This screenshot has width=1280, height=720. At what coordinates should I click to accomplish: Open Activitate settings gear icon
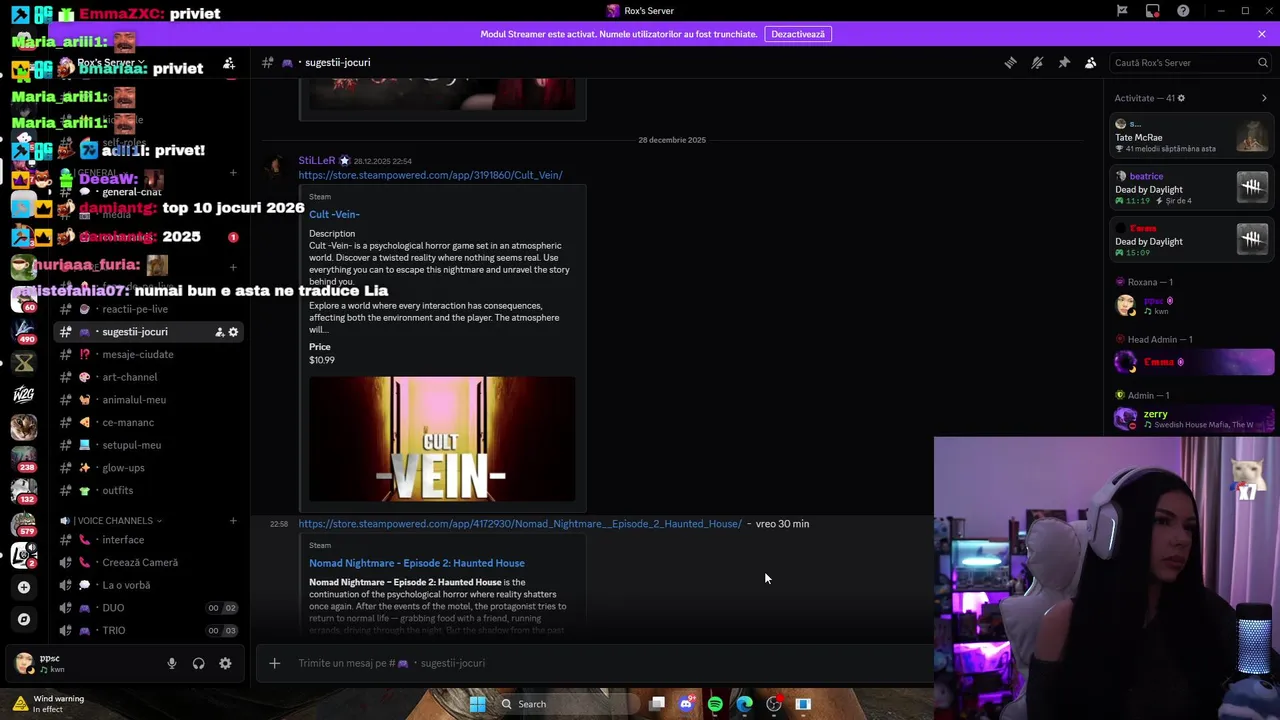click(x=1181, y=98)
